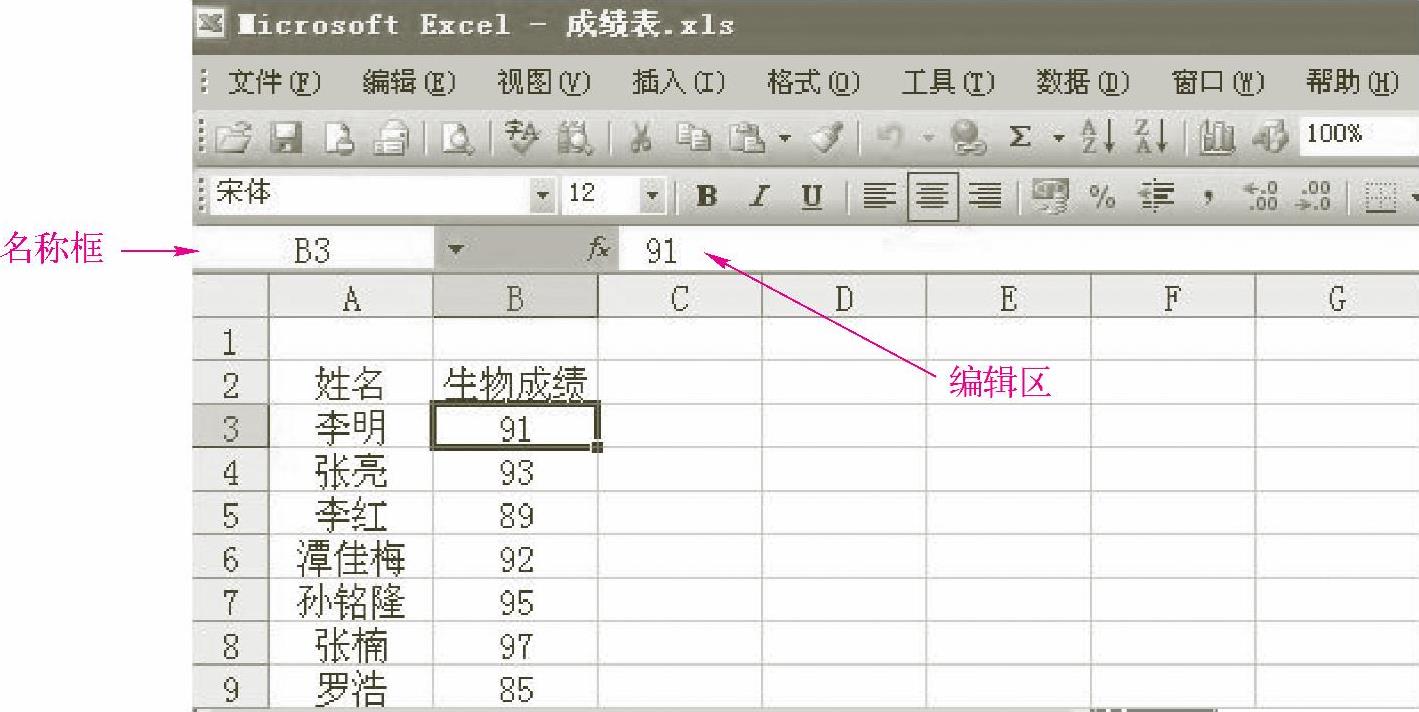Open the 编辑(E) menu
This screenshot has width=1419, height=712.
click(x=408, y=82)
